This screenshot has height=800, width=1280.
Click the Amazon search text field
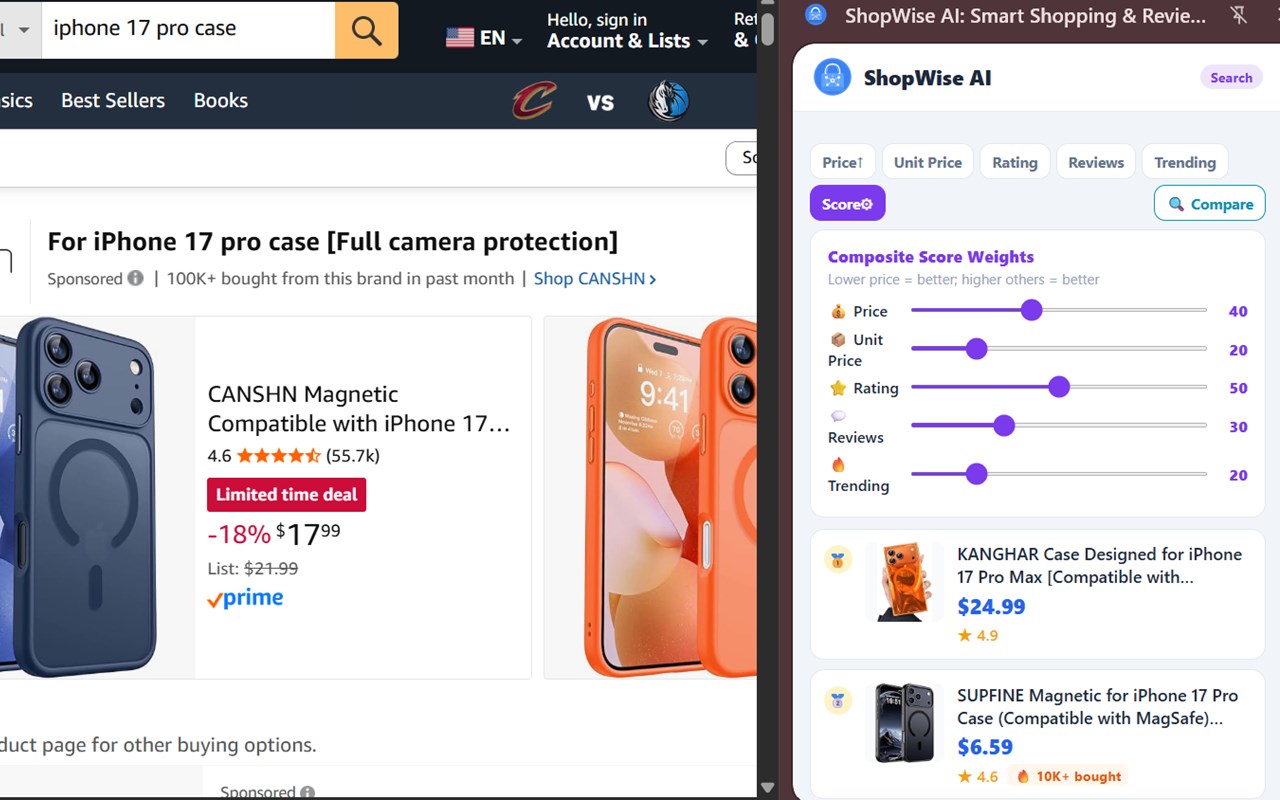pos(188,29)
